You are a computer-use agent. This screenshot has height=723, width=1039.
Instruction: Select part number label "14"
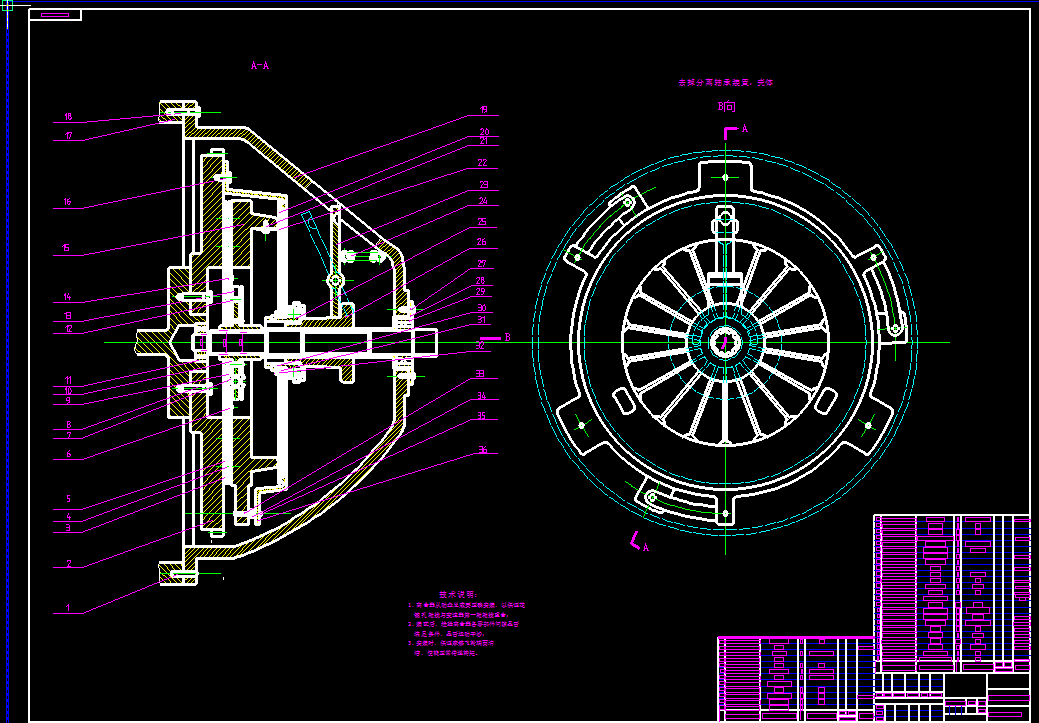68,297
